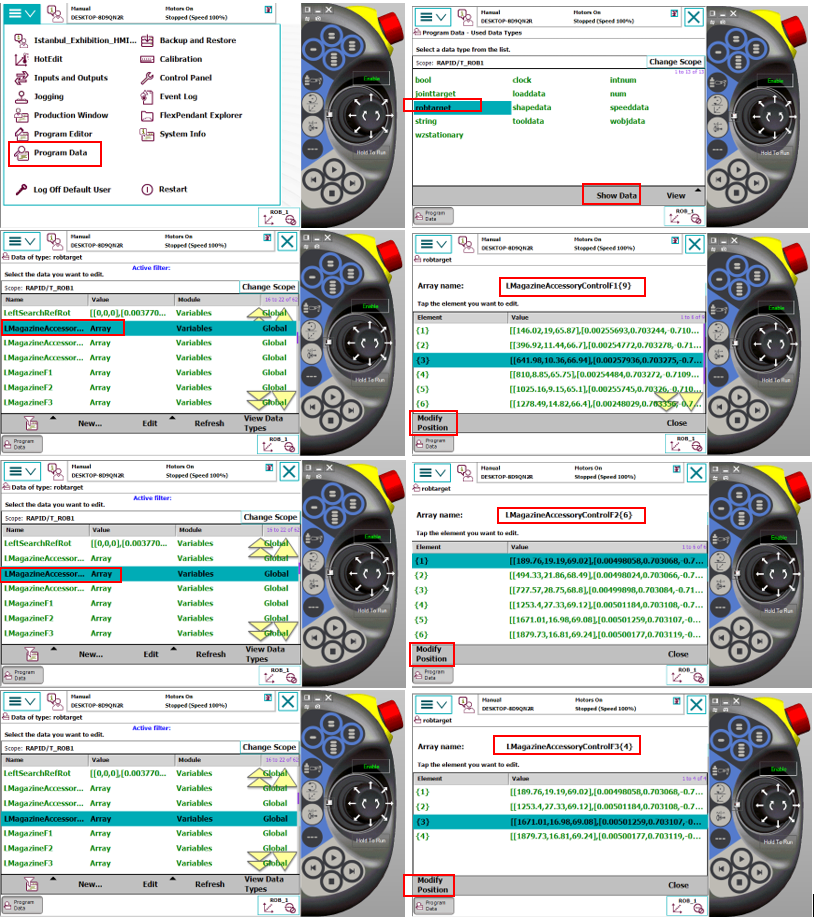Open the Control Panel

[185, 78]
